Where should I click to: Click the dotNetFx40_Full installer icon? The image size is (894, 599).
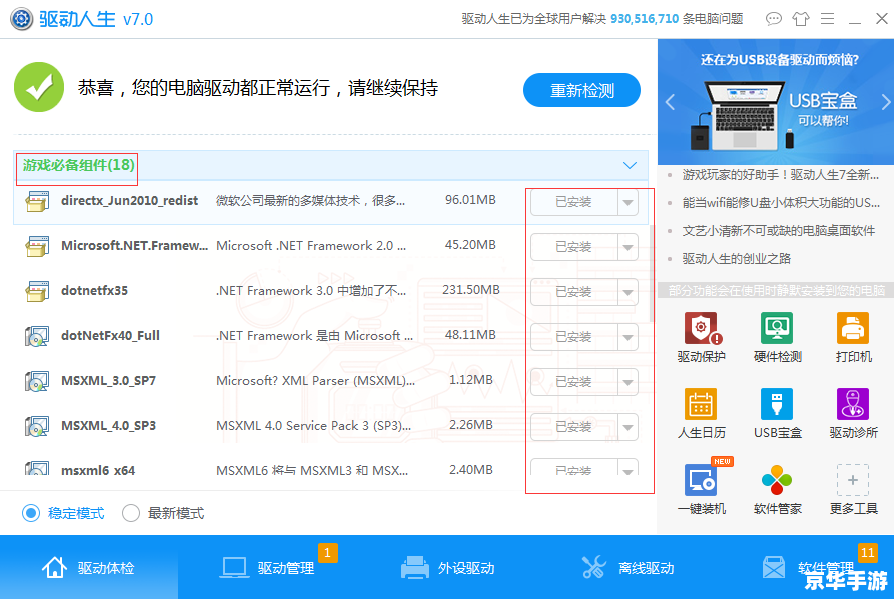coord(37,336)
